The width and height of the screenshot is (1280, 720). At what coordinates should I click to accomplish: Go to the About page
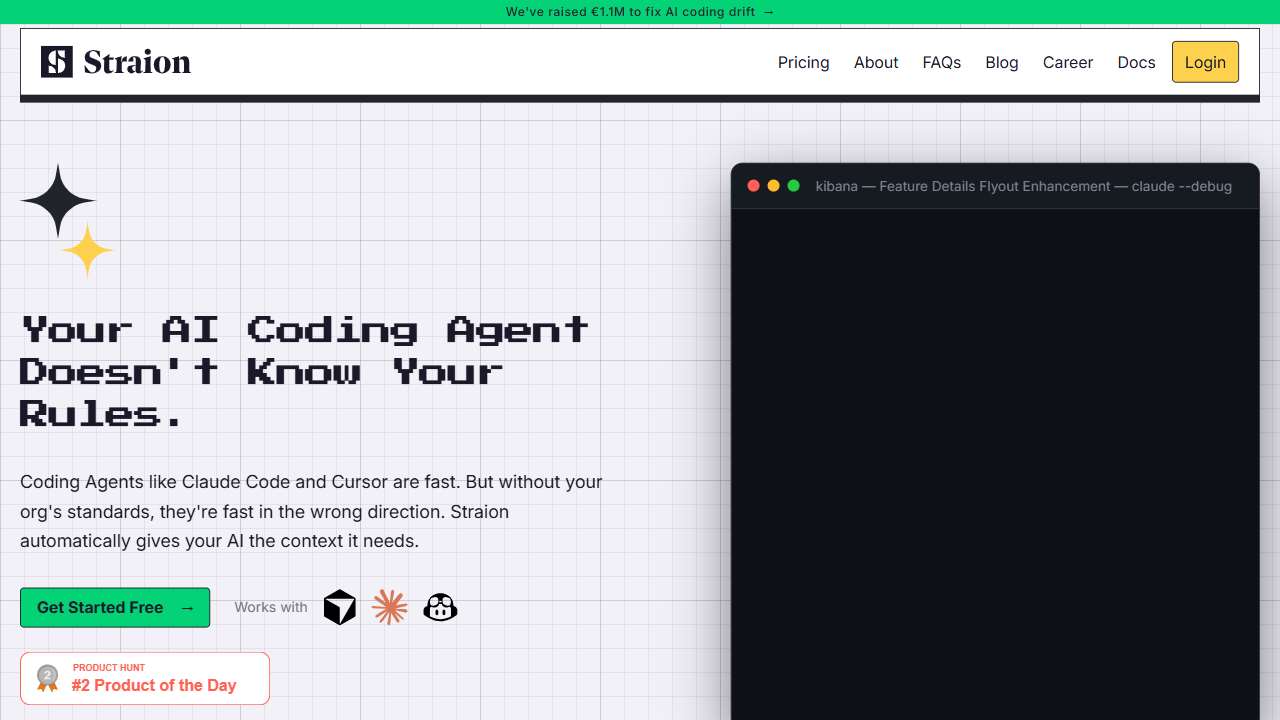[876, 62]
